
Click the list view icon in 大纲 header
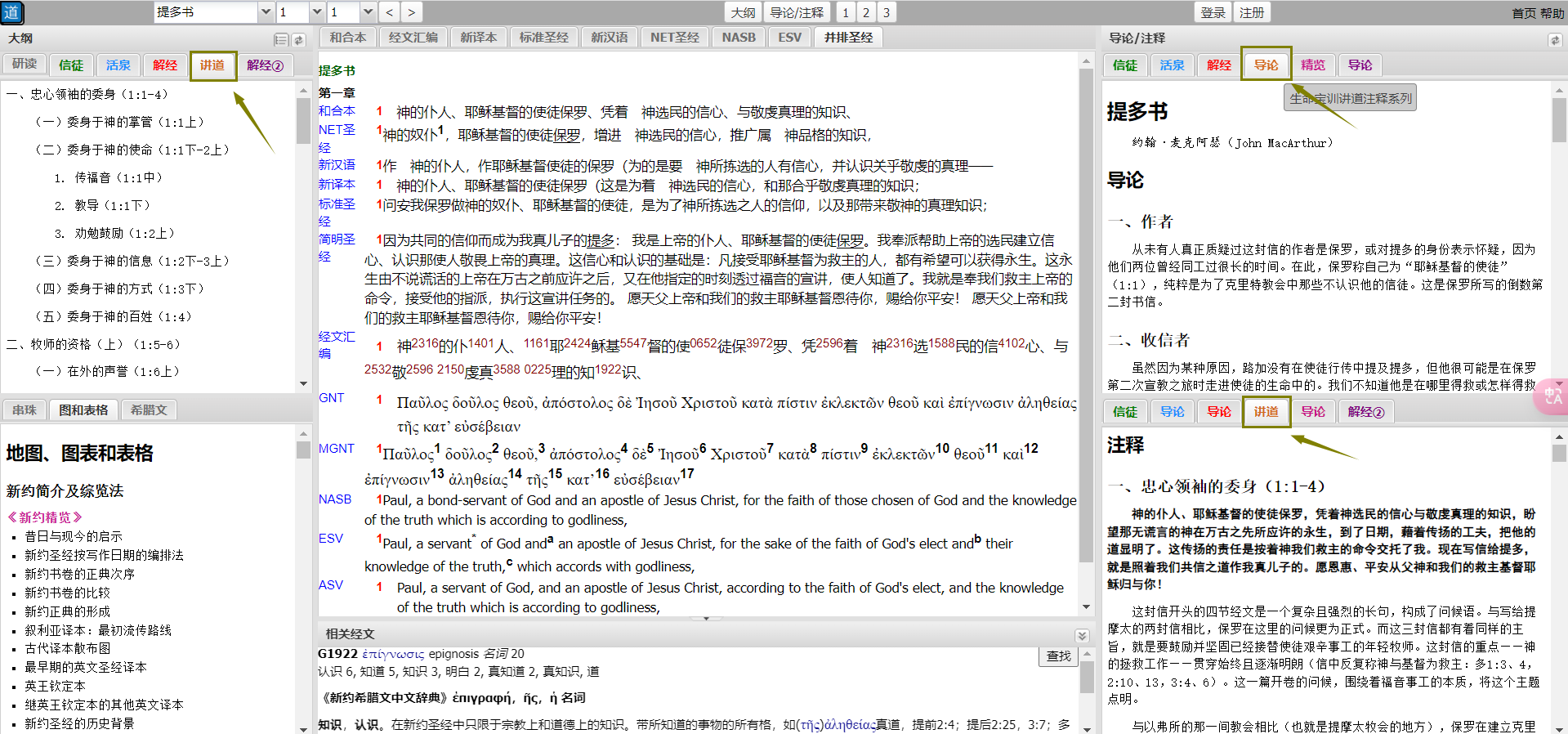(281, 40)
